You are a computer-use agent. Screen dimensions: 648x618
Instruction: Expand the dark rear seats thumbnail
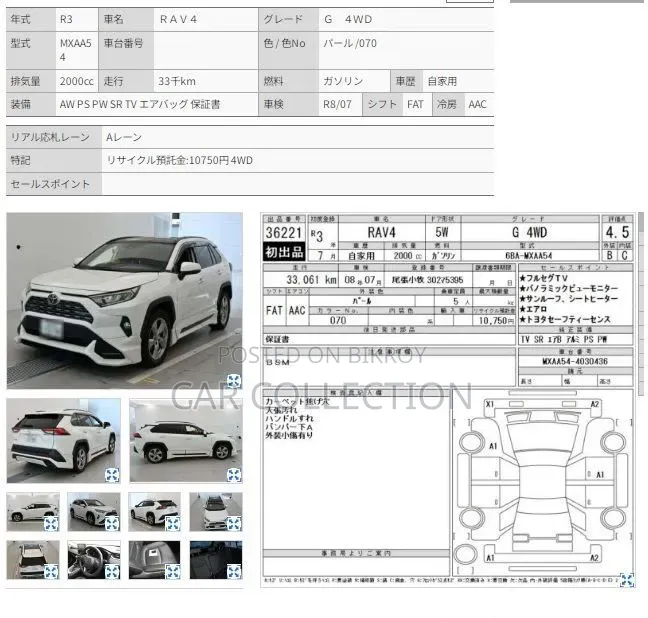click(234, 572)
